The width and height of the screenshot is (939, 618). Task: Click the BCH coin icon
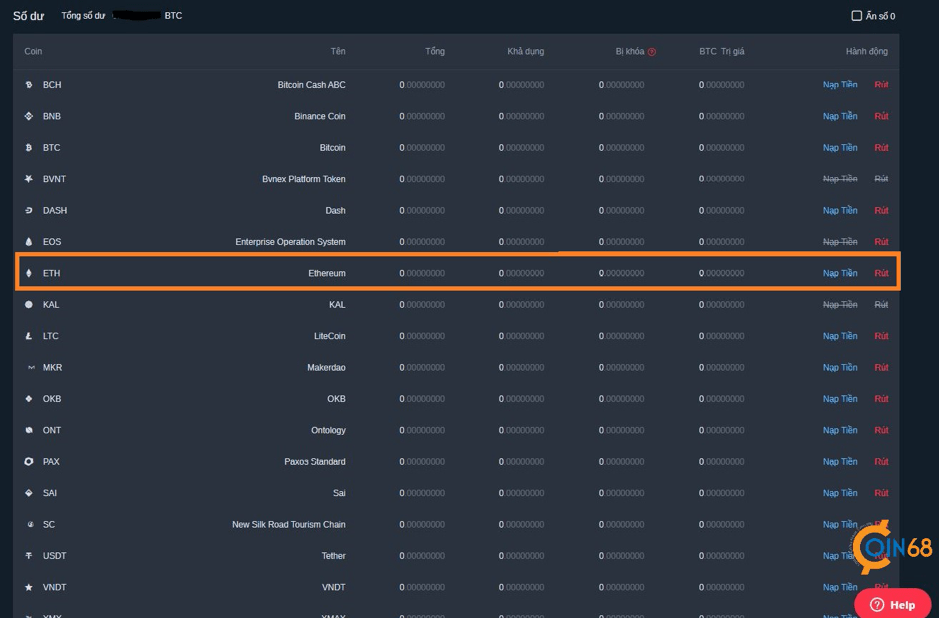pos(29,84)
